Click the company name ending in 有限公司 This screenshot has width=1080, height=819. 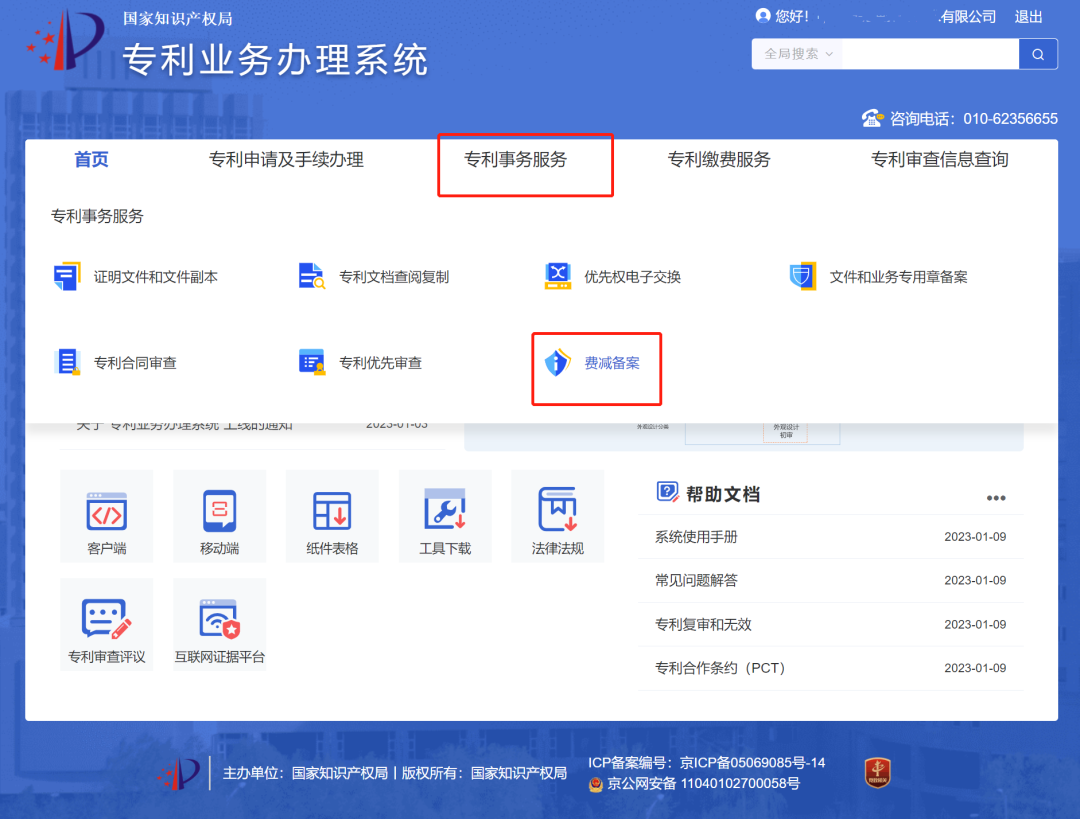pos(967,17)
